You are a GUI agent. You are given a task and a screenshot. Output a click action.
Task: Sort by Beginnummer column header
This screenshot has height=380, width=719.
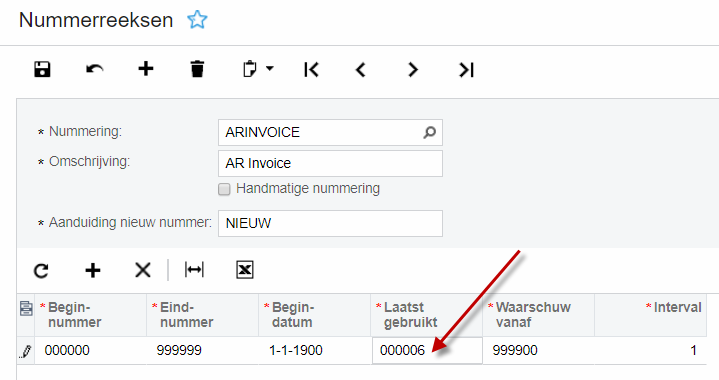(91, 315)
